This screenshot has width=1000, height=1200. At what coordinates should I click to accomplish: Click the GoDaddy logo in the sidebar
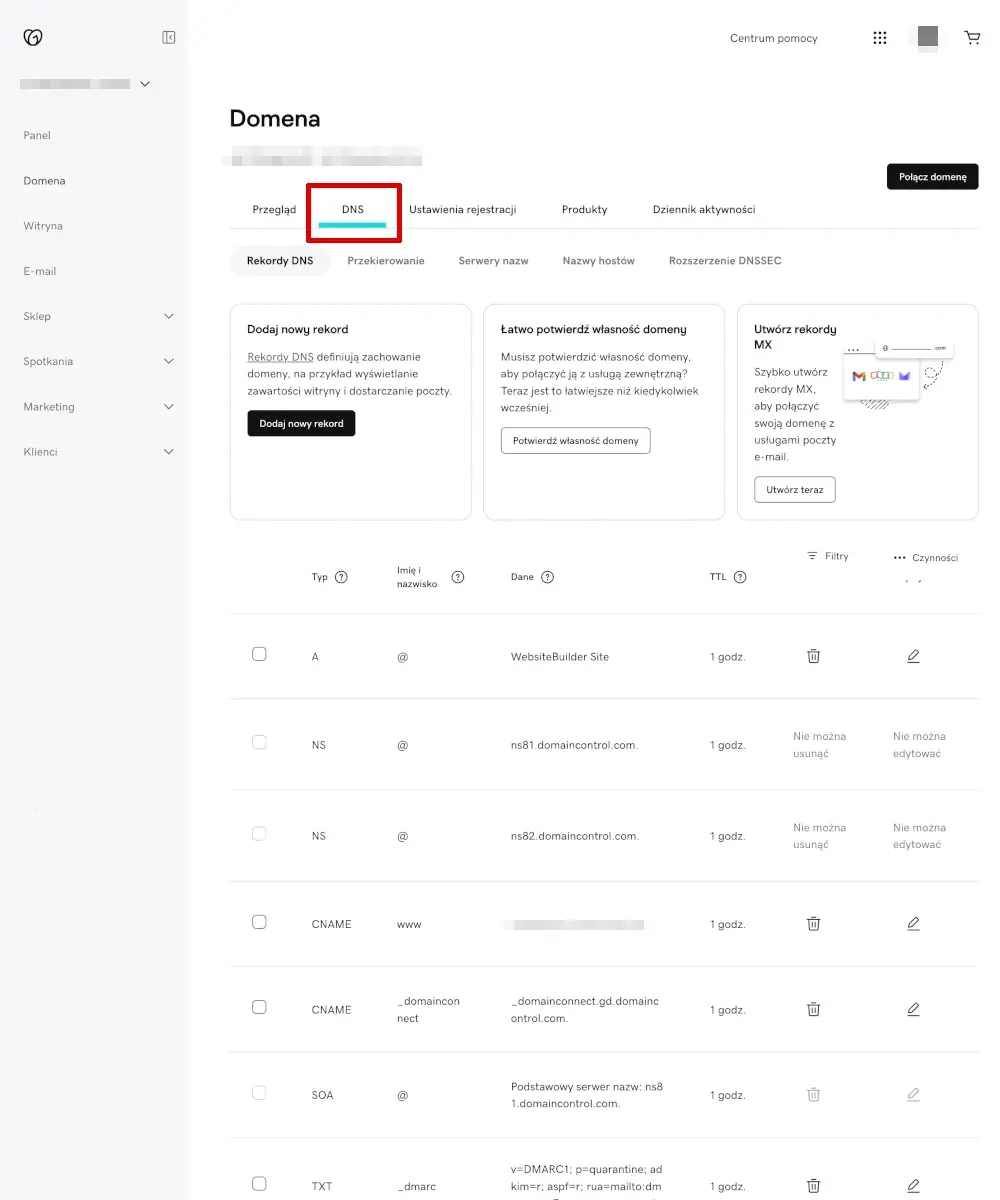32,37
